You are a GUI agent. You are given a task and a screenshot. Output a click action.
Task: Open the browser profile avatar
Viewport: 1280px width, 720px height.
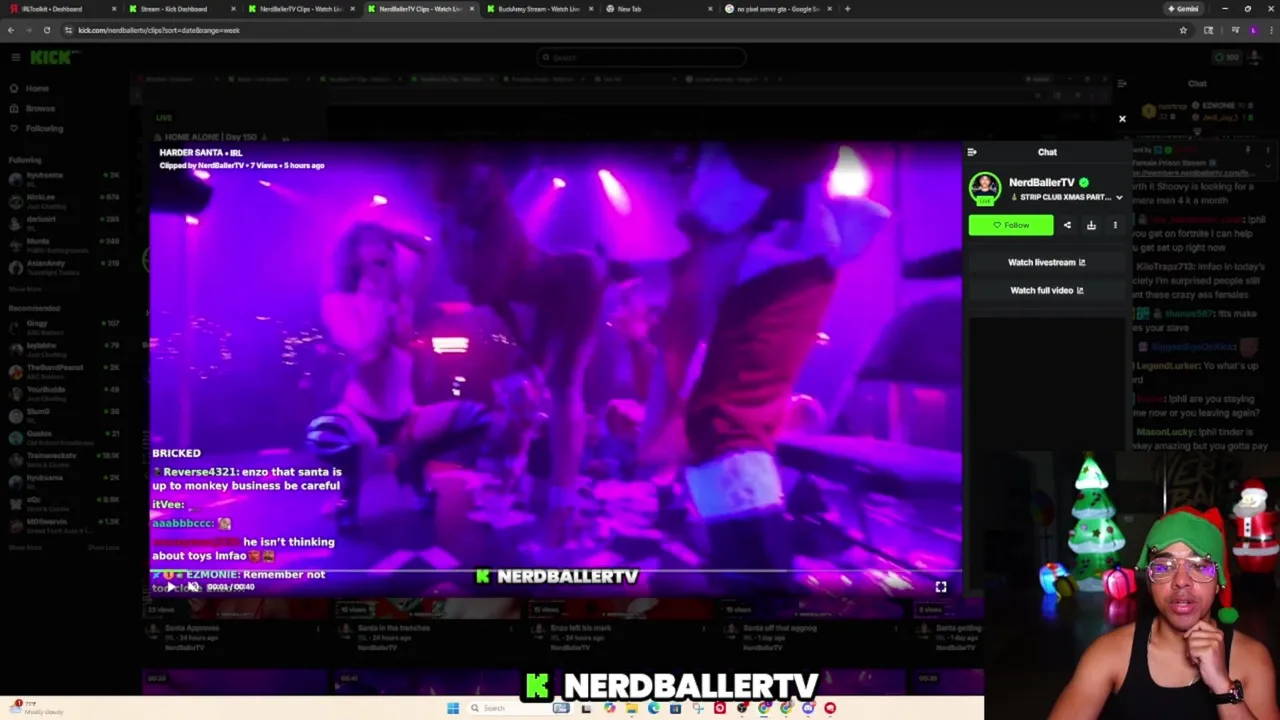point(1253,30)
